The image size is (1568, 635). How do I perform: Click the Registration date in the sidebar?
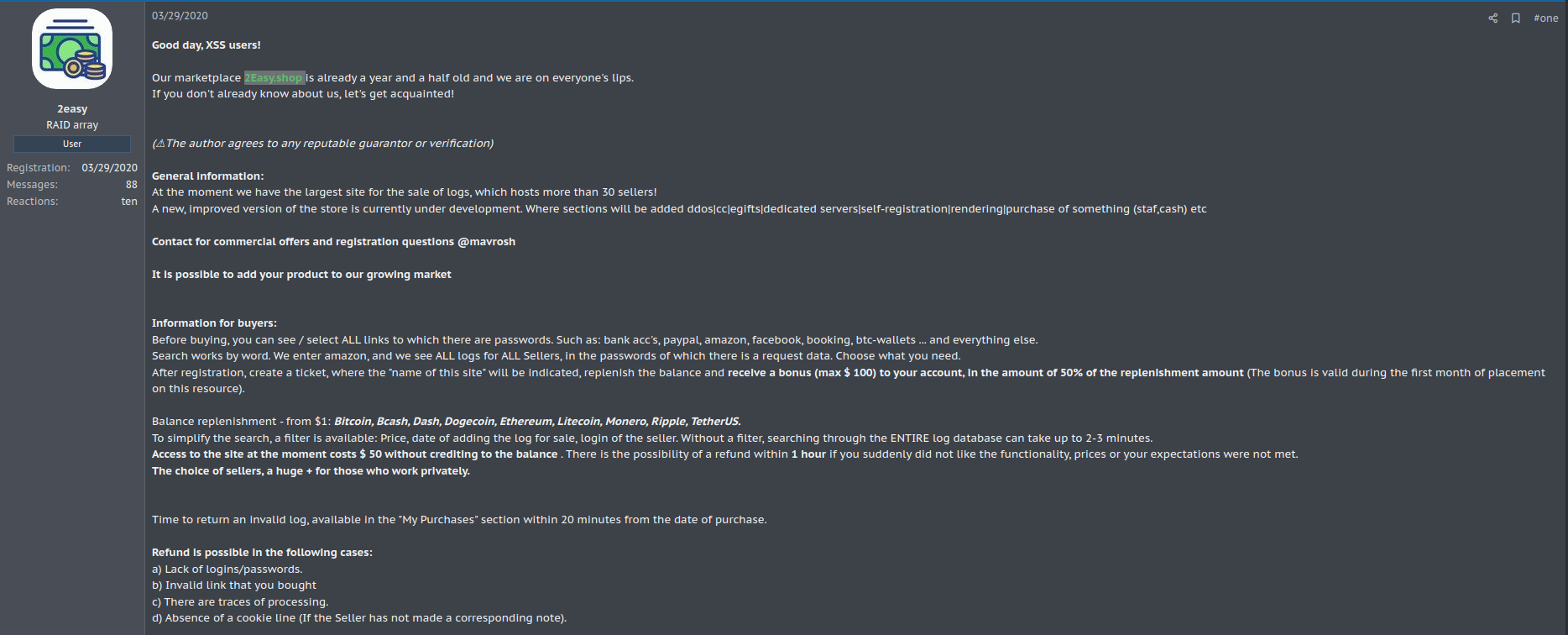click(109, 168)
